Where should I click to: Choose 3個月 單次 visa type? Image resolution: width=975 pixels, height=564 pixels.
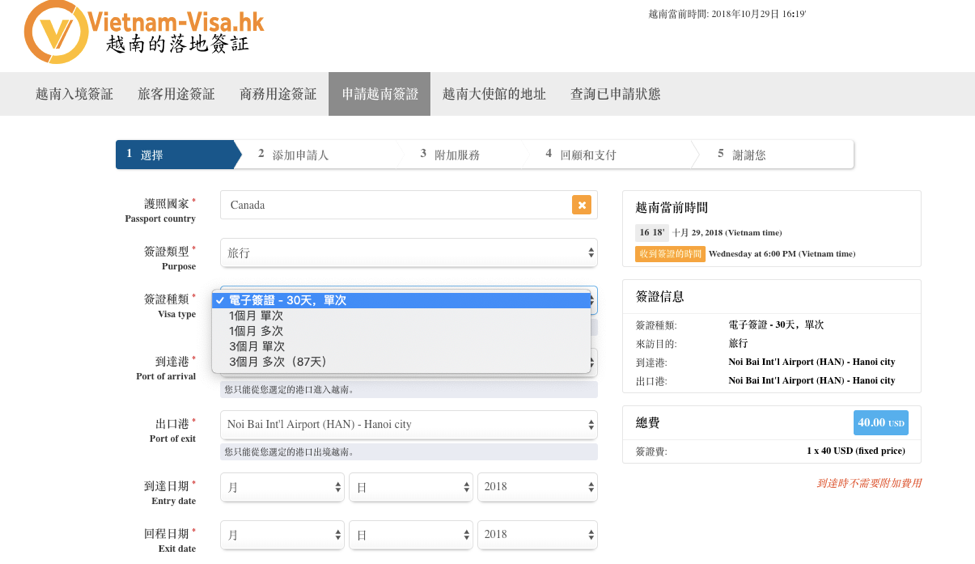pyautogui.click(x=256, y=346)
